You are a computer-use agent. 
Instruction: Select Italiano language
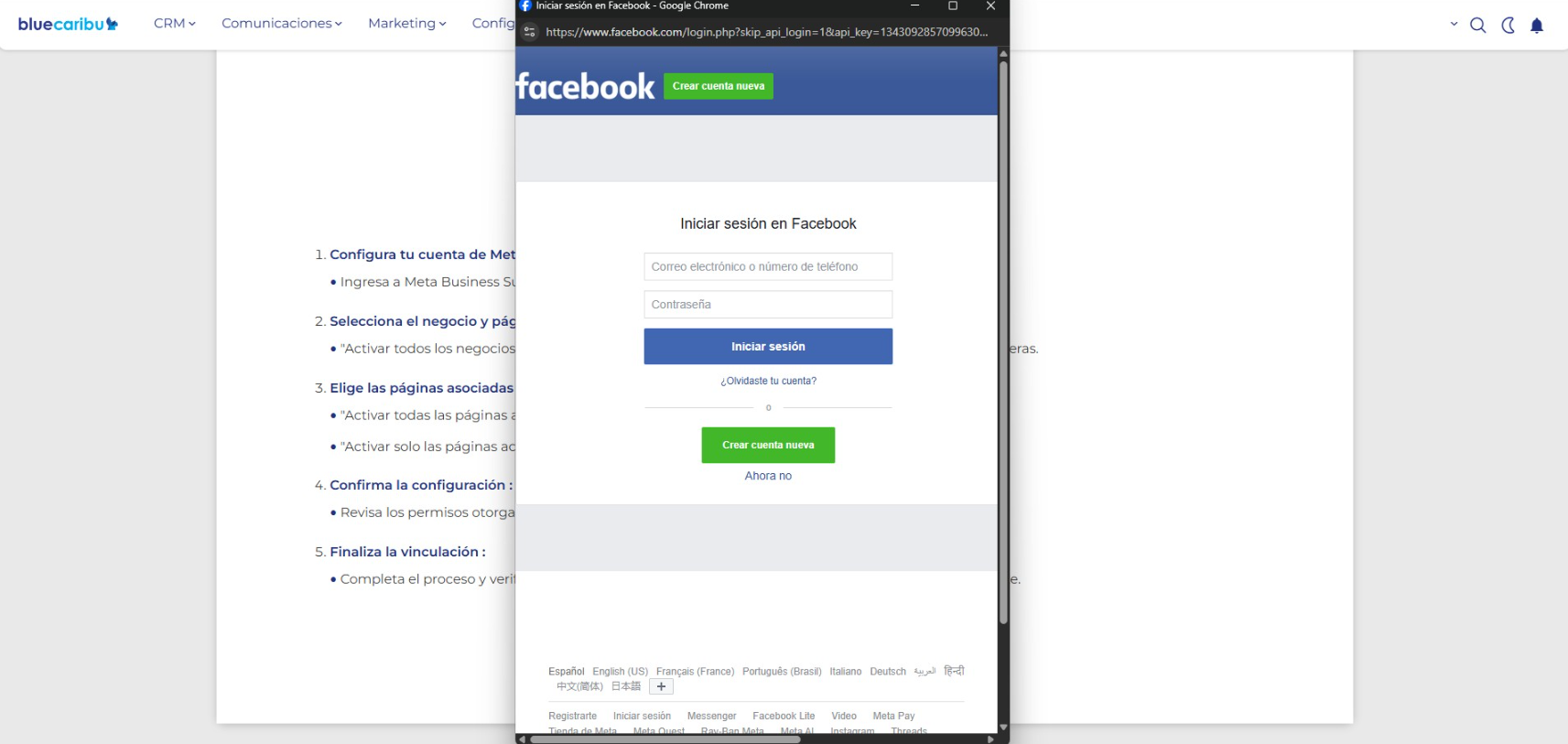[846, 672]
